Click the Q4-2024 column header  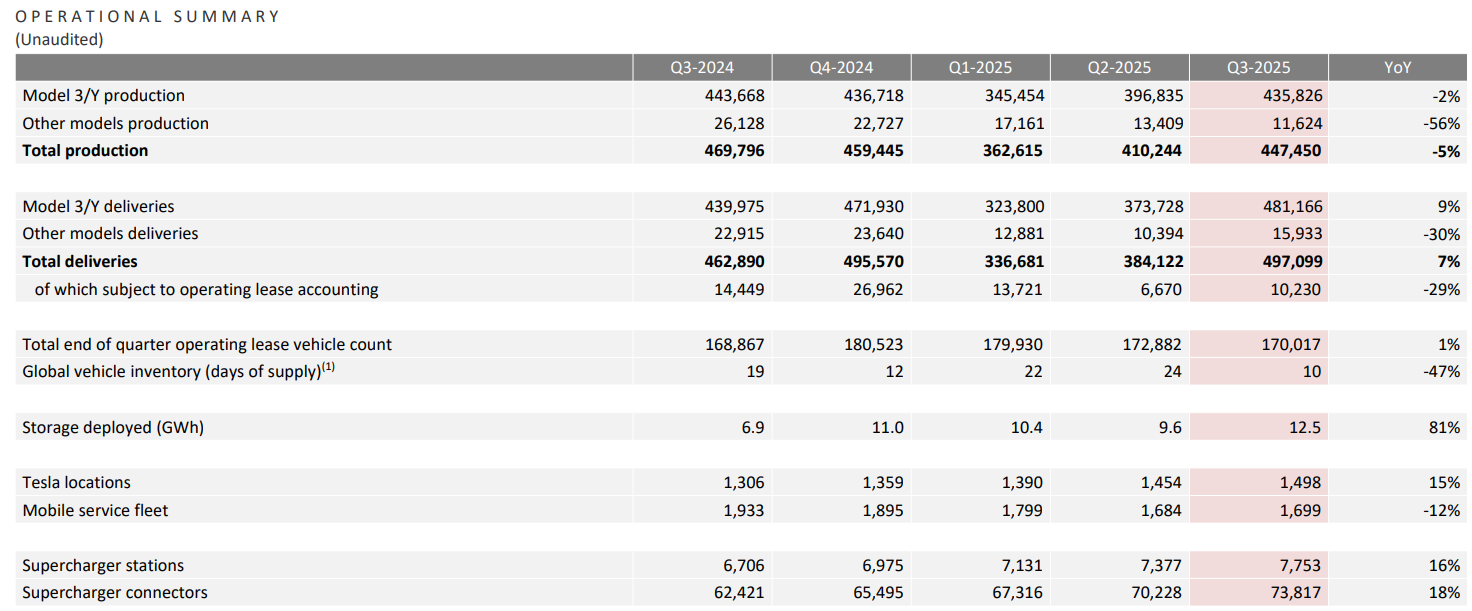(x=841, y=68)
